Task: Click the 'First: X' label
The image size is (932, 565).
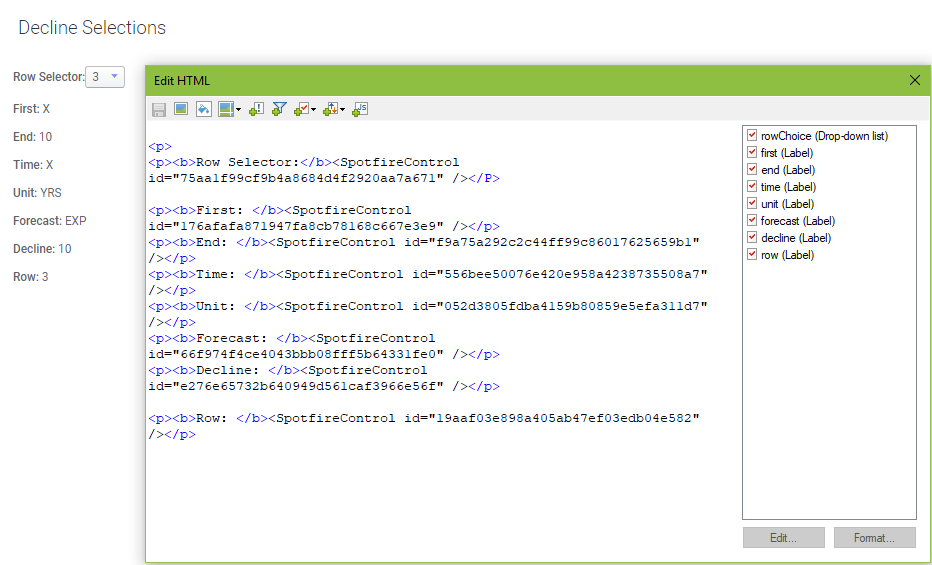Action: tap(32, 109)
